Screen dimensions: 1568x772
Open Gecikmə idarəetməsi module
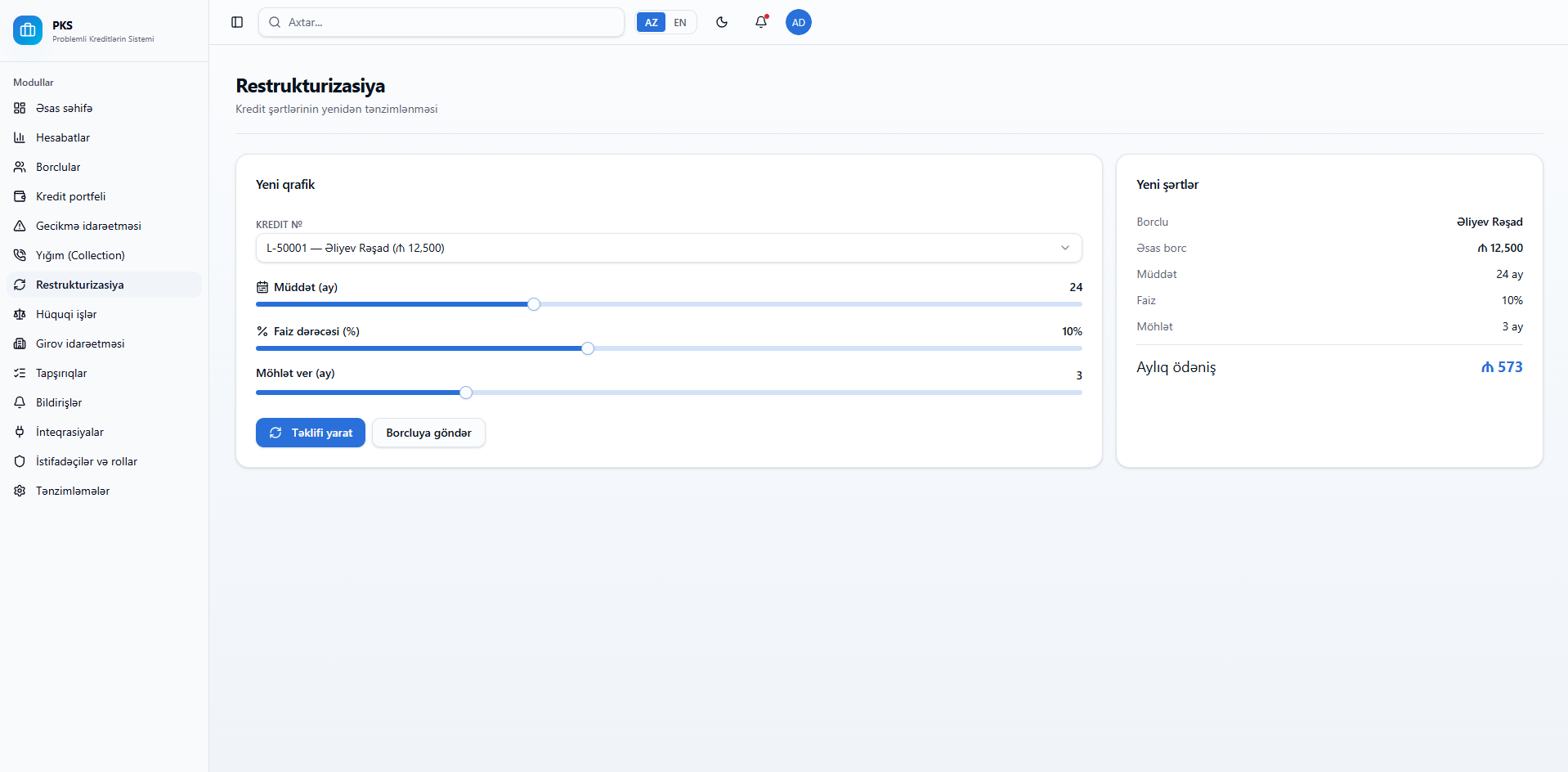[104, 226]
